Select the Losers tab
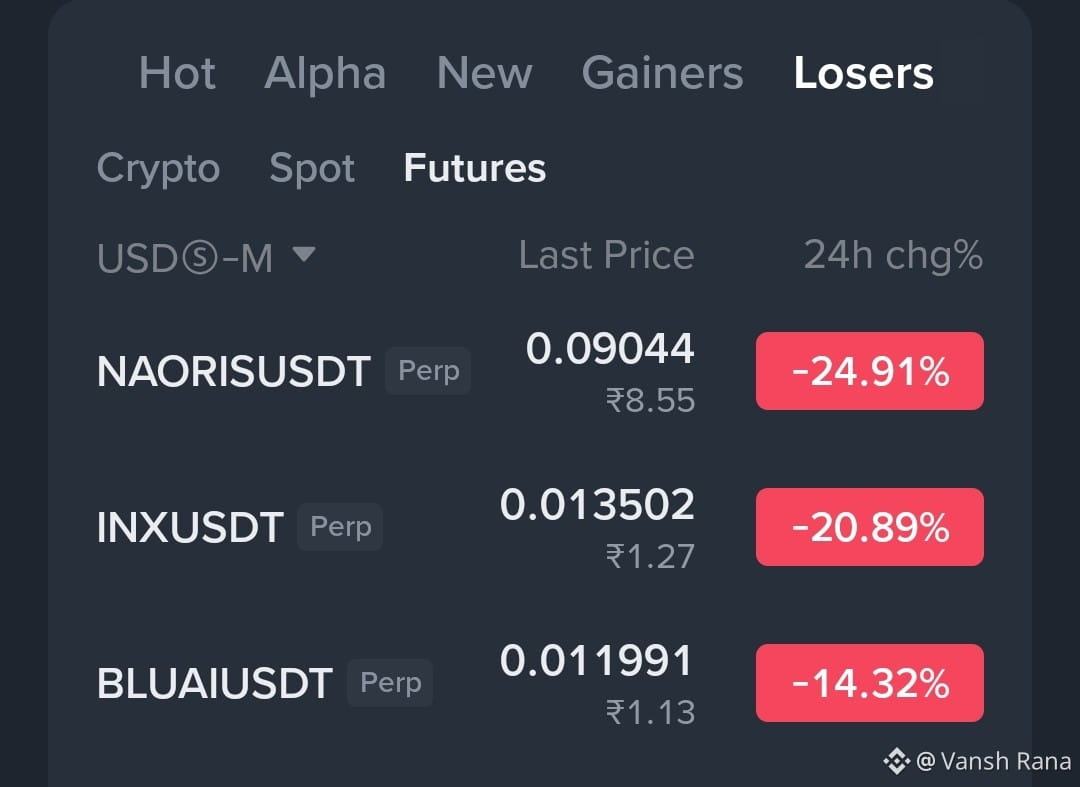The width and height of the screenshot is (1080, 787). tap(864, 73)
